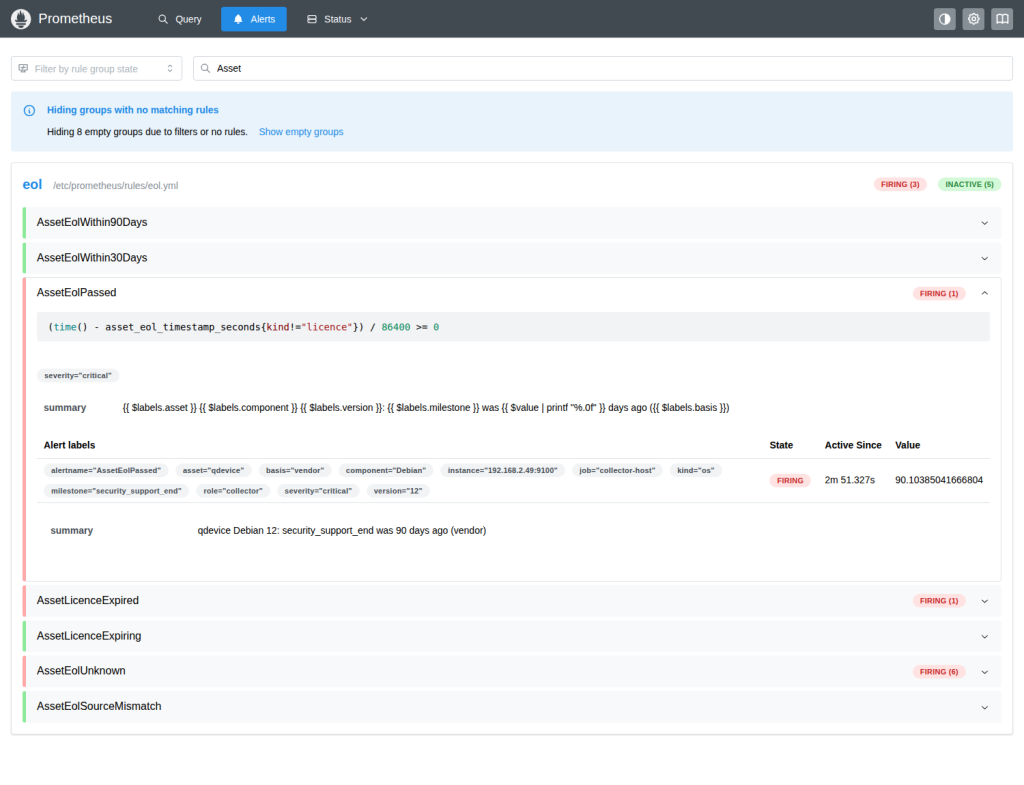Click the severity="critical" rule label chip
Viewport: 1024px width, 785px height.
[78, 376]
